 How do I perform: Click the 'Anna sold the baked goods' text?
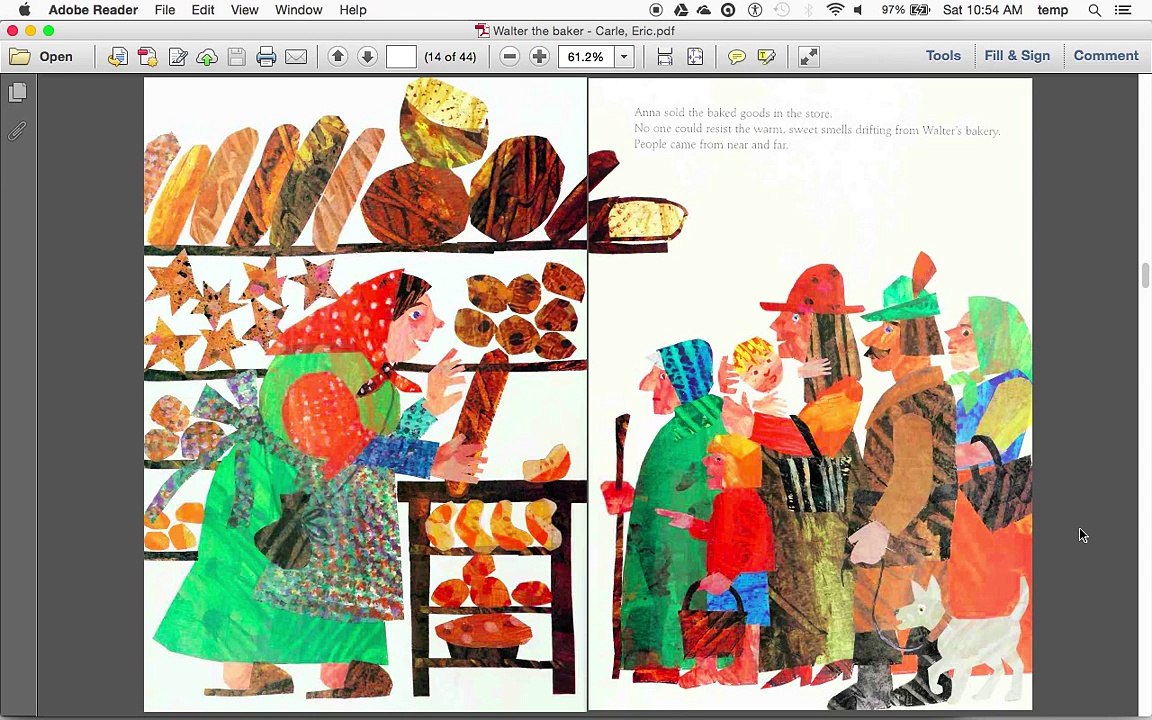(733, 113)
